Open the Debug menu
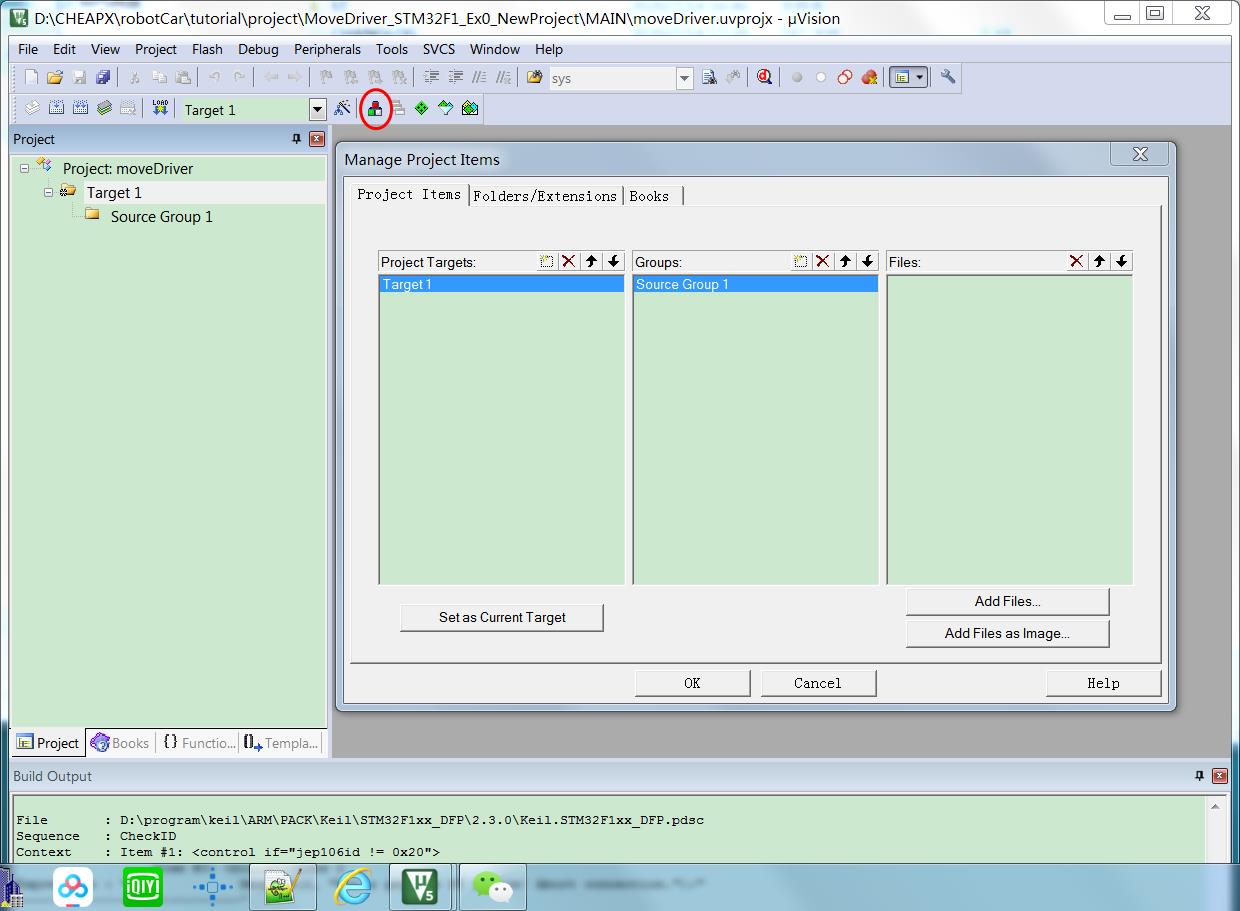Viewport: 1240px width, 911px height. [x=258, y=49]
